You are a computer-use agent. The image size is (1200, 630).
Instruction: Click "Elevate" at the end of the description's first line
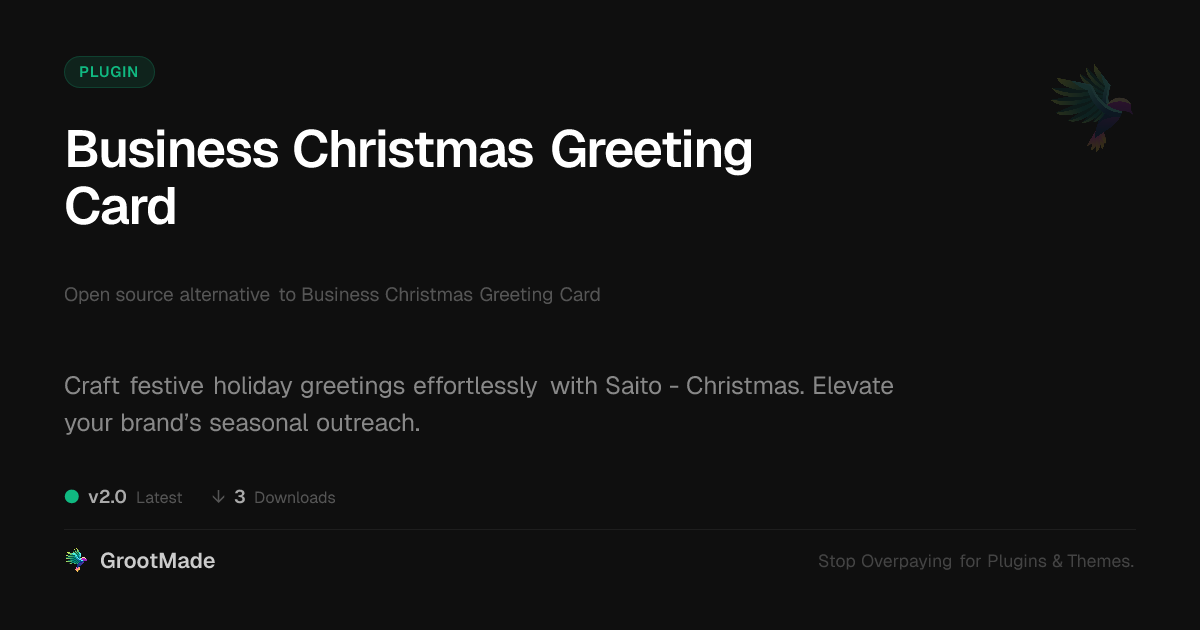coord(853,386)
